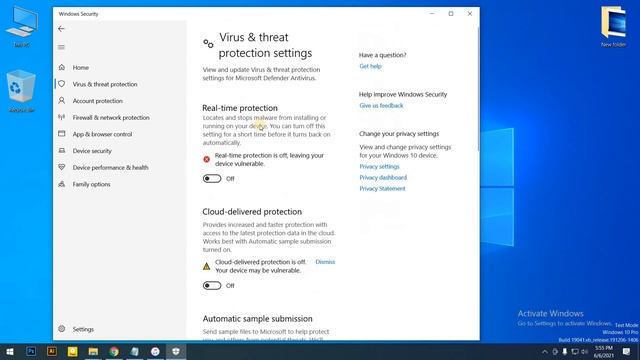Open Google Chrome from the taskbar

point(114,351)
